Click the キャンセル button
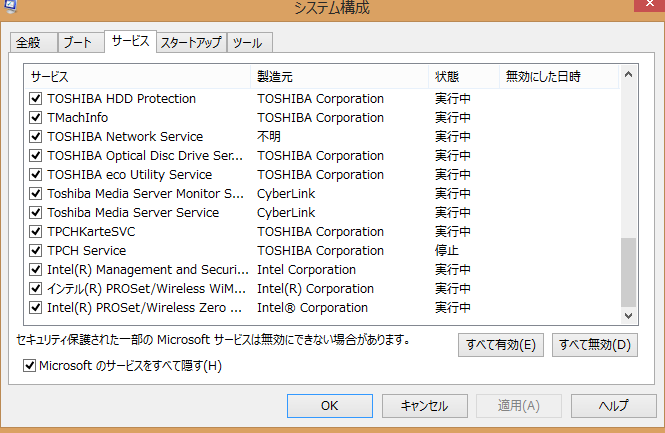 pyautogui.click(x=424, y=405)
